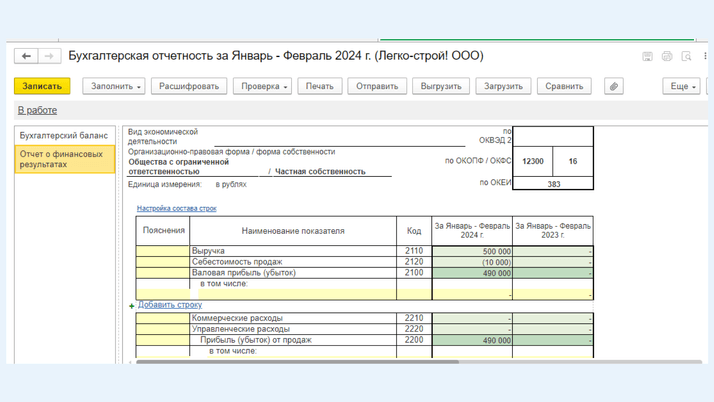Click the Добавить строку link

point(169,305)
